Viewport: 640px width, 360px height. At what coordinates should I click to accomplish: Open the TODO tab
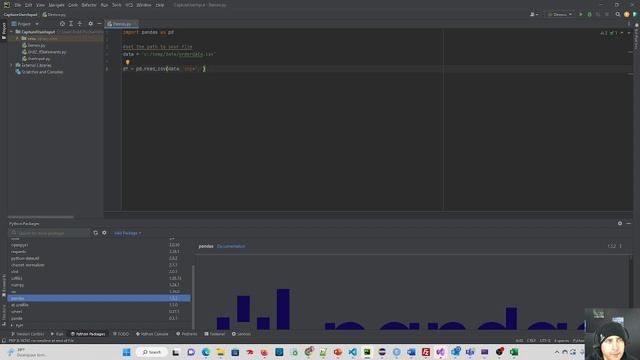(120, 334)
